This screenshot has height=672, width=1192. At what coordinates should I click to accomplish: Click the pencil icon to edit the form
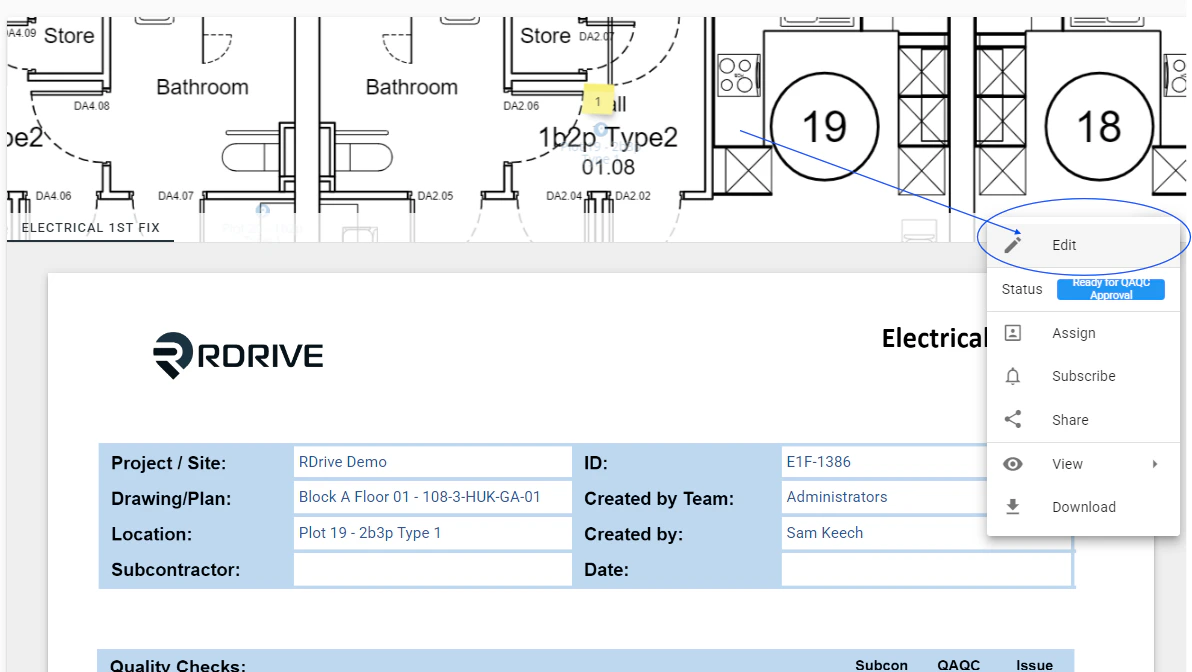pyautogui.click(x=1013, y=243)
